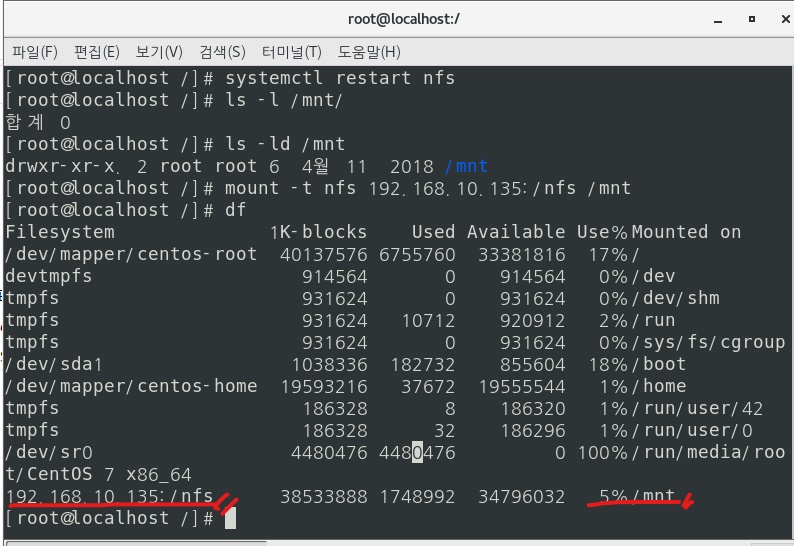Click /dev/mapper/centos-root filesystem entry

click(131, 254)
